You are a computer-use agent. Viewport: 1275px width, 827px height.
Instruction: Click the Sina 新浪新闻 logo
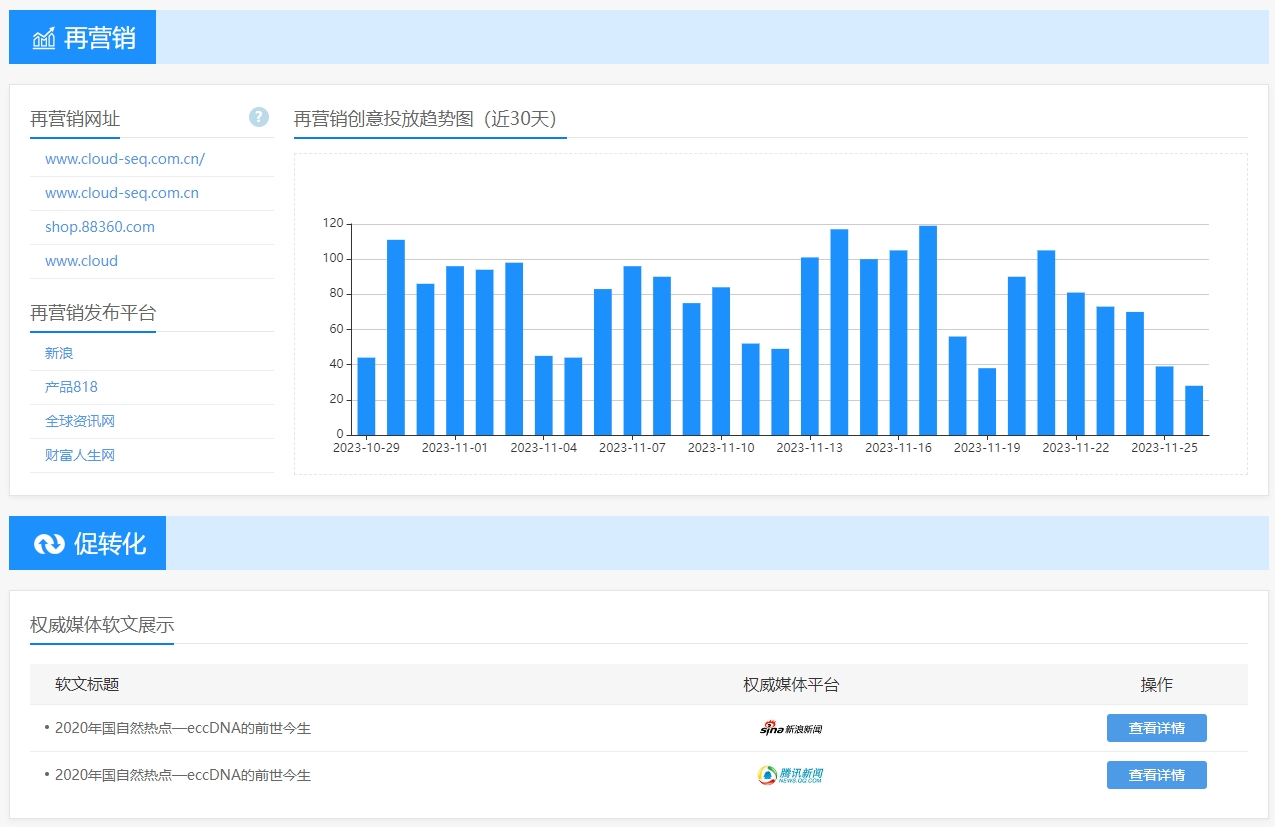(x=790, y=728)
